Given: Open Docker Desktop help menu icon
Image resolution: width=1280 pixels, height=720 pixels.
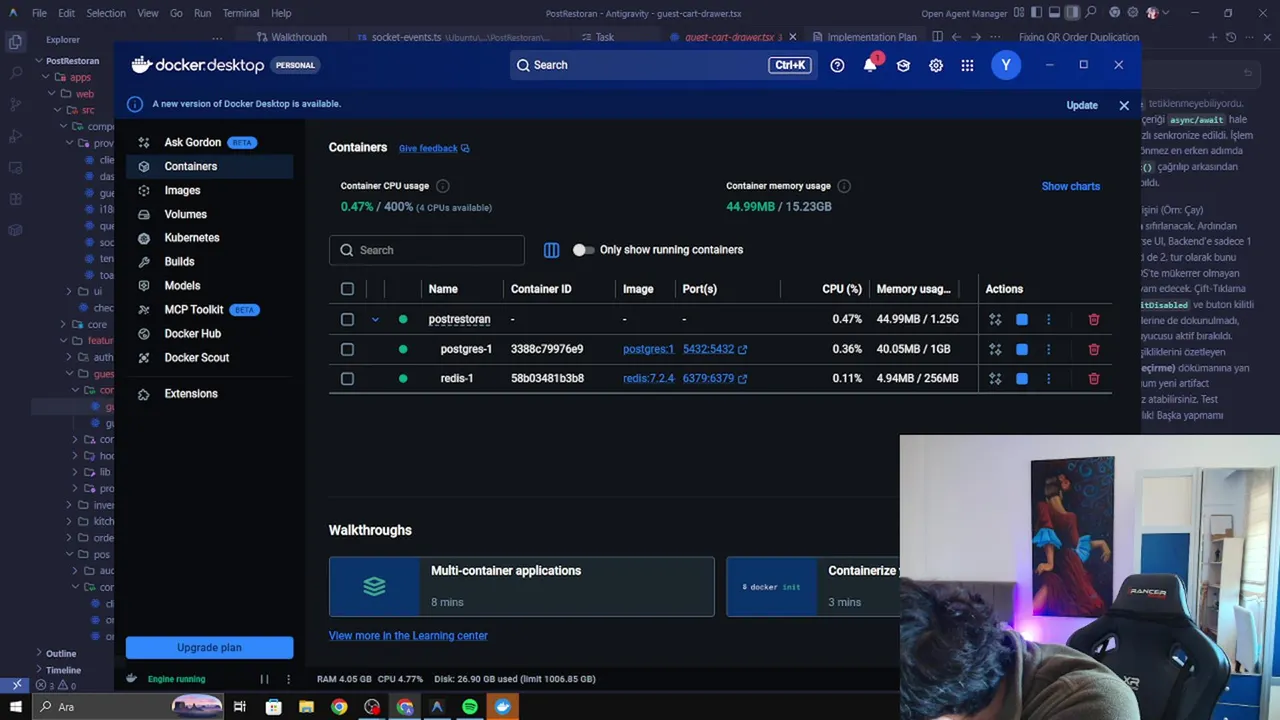Looking at the screenshot, I should click(837, 65).
